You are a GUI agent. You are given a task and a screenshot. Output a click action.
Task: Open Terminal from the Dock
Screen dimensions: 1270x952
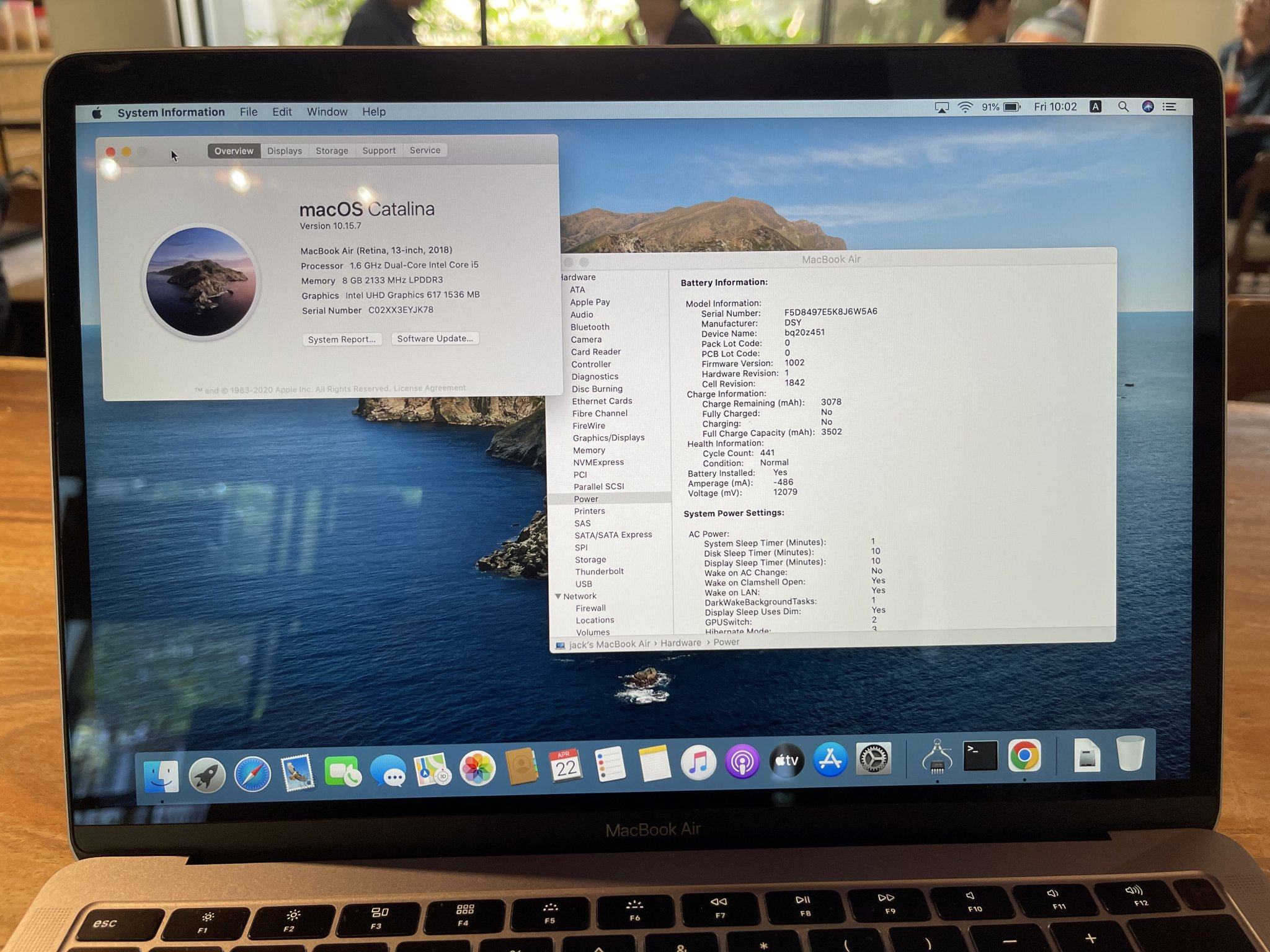[x=980, y=756]
